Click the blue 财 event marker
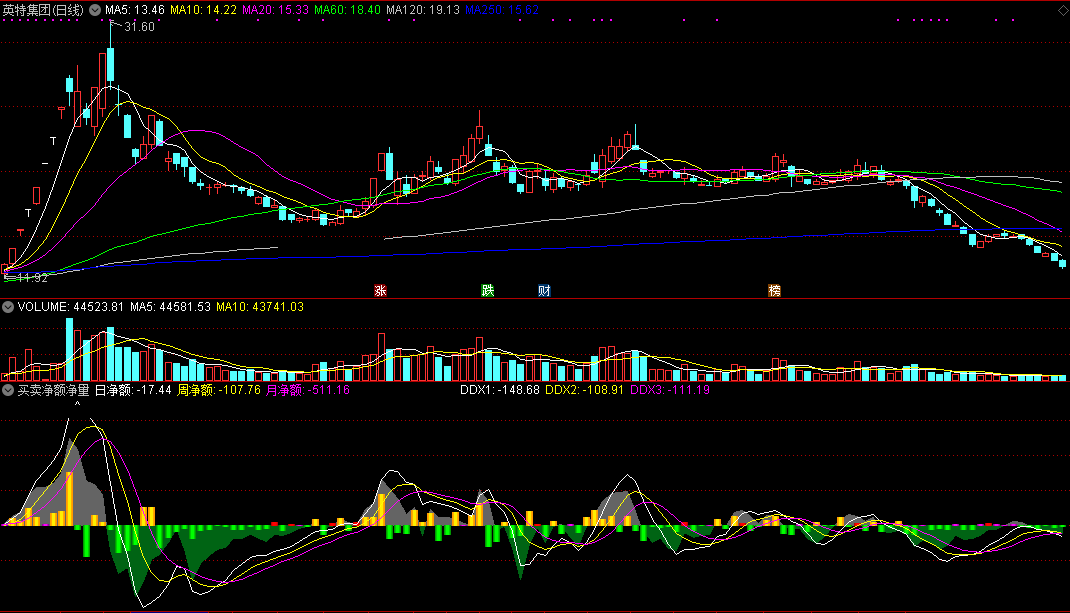Screen dimensions: 1070x613 (x=544, y=291)
